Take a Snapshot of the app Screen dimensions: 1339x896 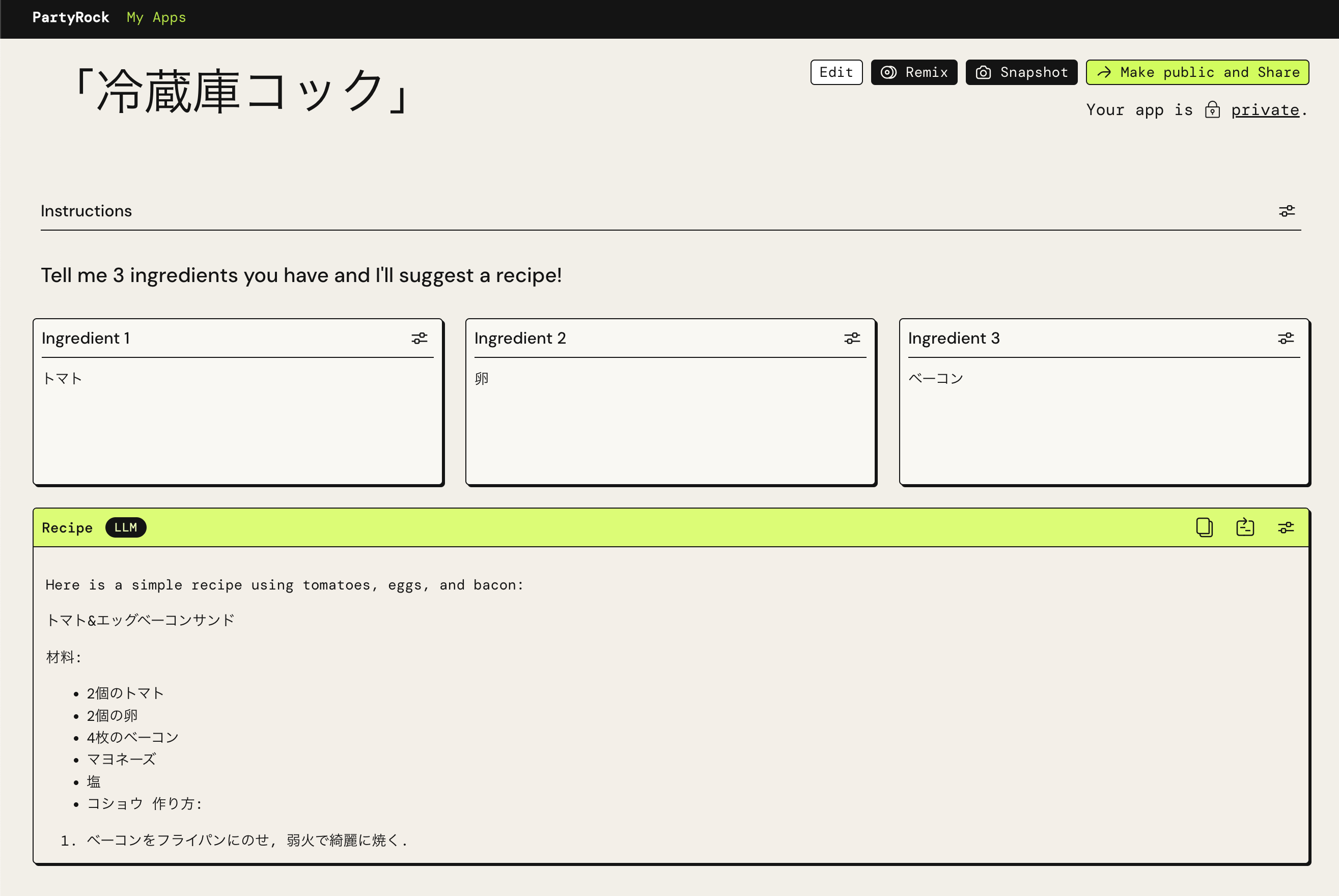(1021, 73)
